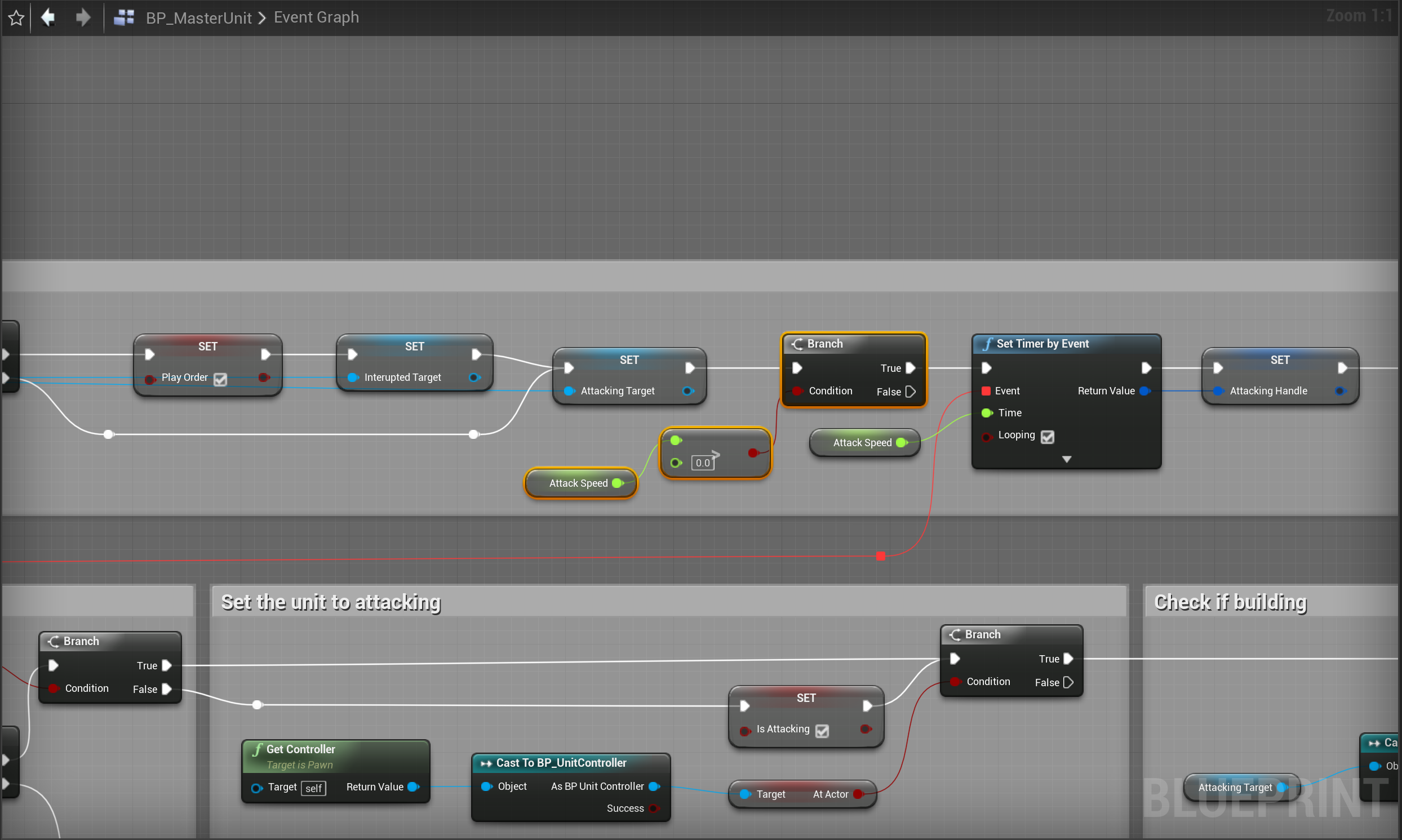Open the breadcrumb chevron after BP_MasterUnit
This screenshot has width=1402, height=840.
tap(262, 18)
